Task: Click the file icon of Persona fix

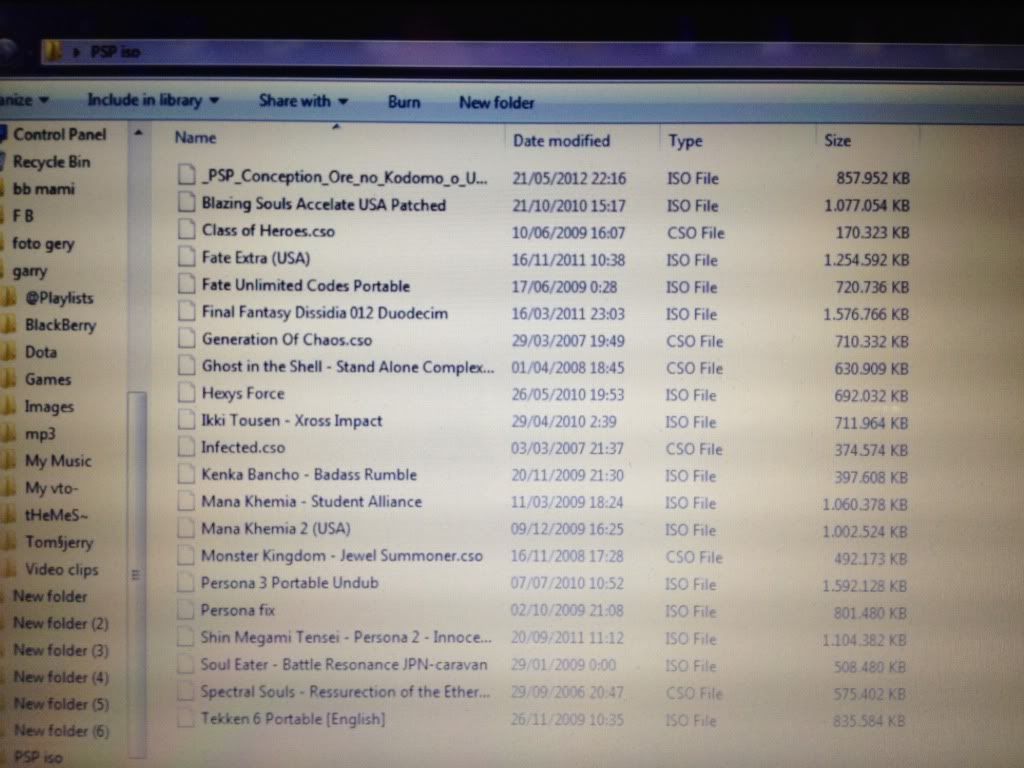Action: (x=187, y=609)
